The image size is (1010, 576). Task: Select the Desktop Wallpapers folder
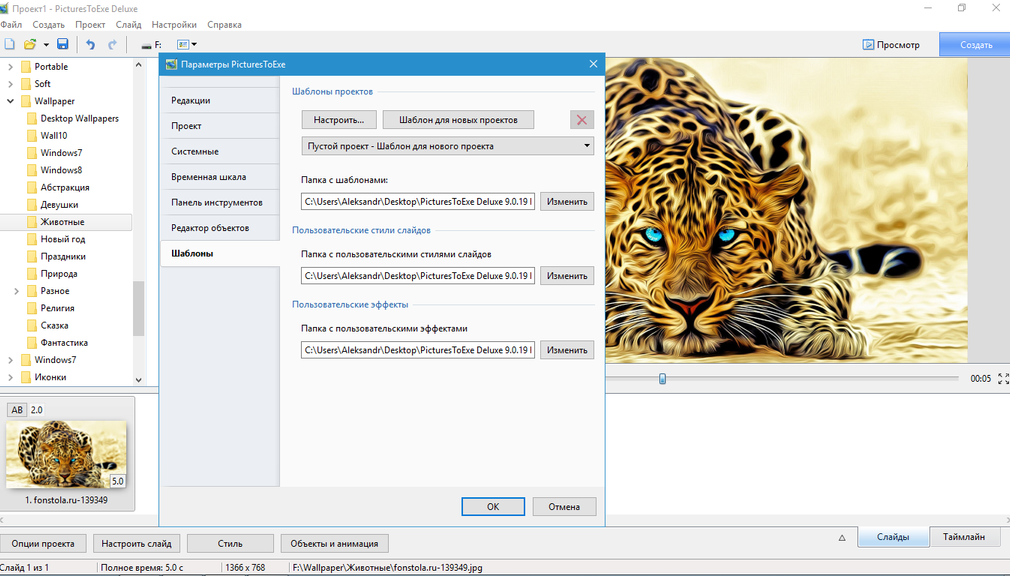79,119
